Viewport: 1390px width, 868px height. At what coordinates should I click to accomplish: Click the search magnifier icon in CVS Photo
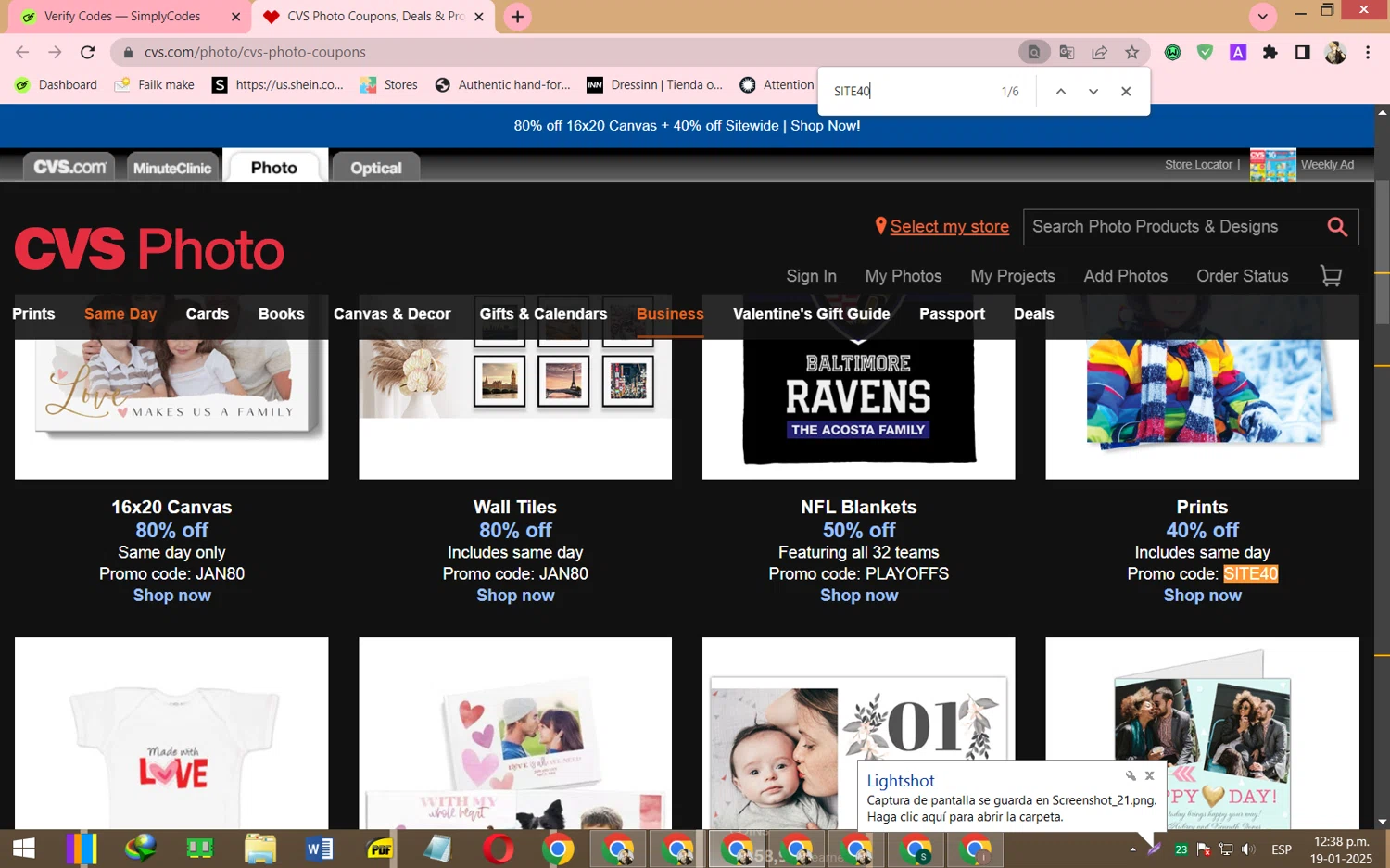point(1336,227)
